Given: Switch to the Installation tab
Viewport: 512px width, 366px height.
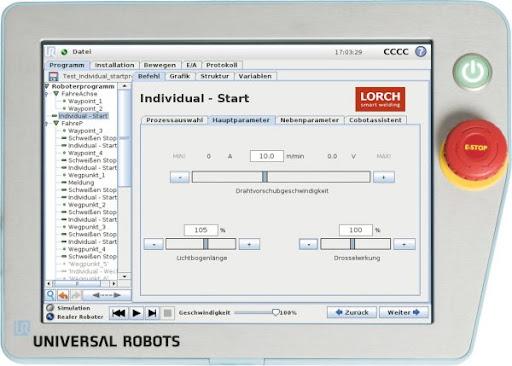Looking at the screenshot, I should pos(114,65).
